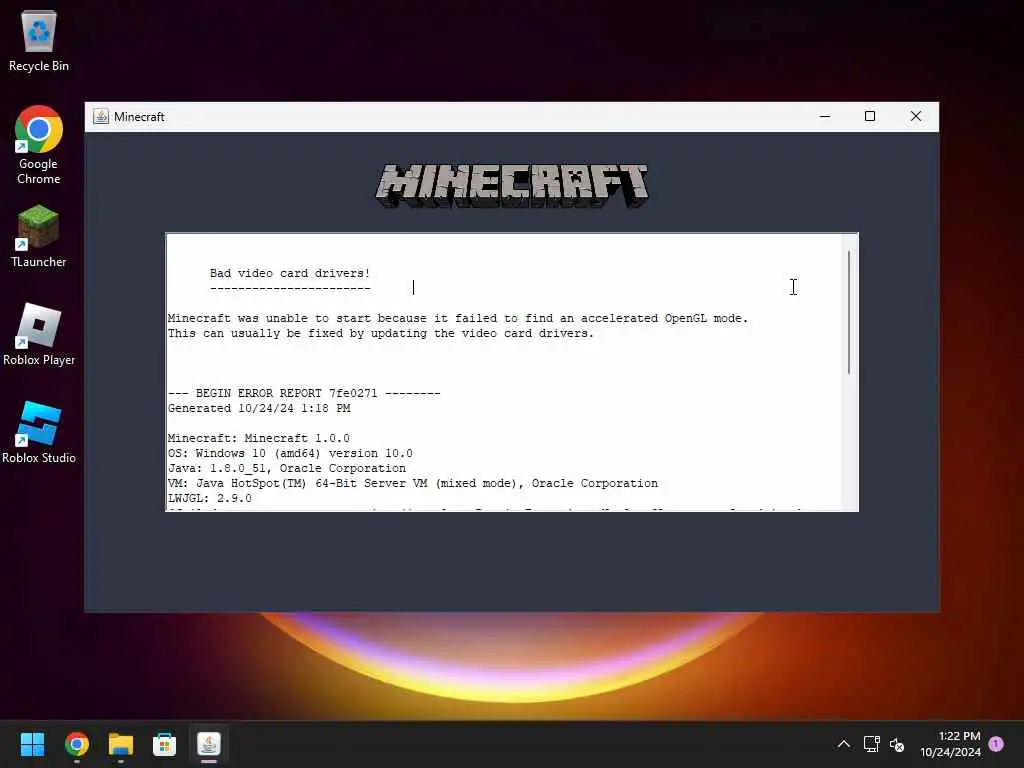Screen dimensions: 1024x768
Task: Click the line "Minecraft was unable to start"
Action: (458, 318)
